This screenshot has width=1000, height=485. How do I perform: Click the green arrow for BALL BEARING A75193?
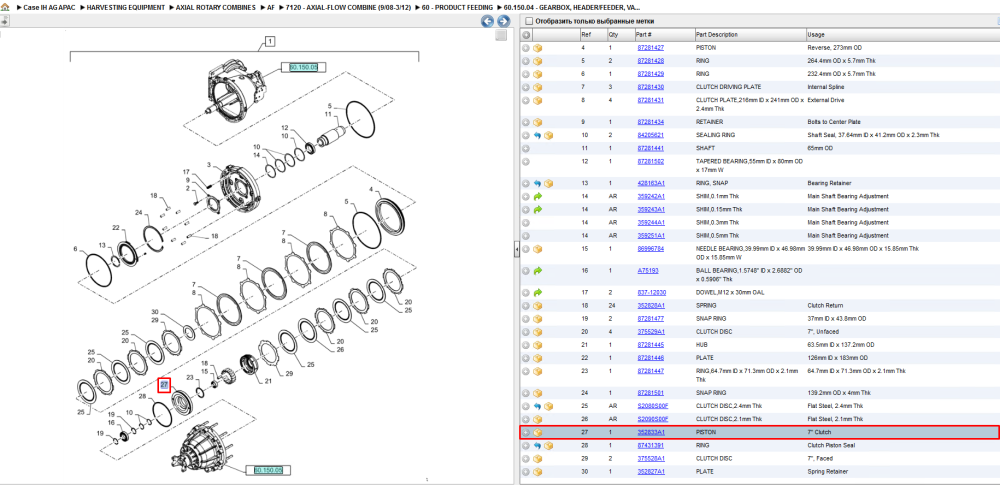(538, 271)
